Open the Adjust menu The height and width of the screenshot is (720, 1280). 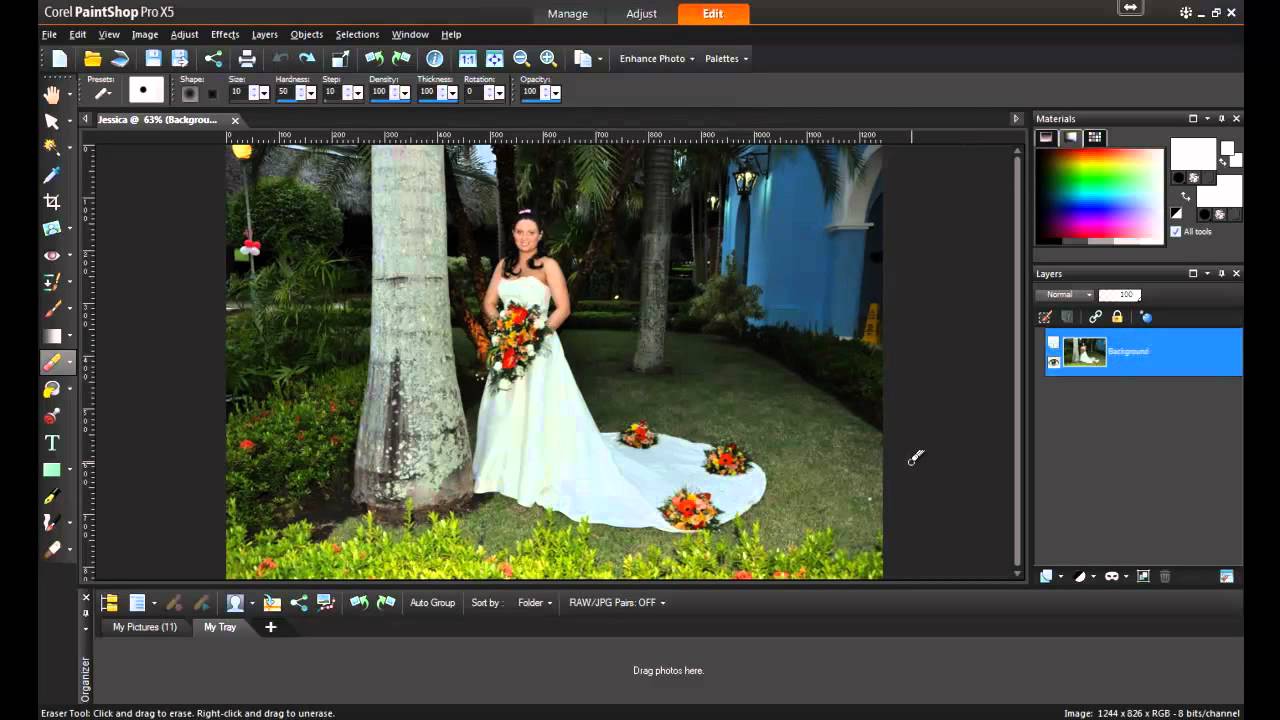point(184,34)
